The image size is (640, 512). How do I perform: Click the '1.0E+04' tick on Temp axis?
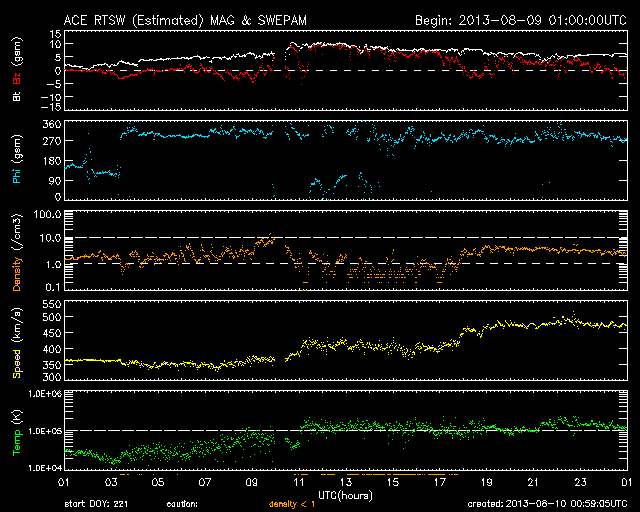pos(45,467)
